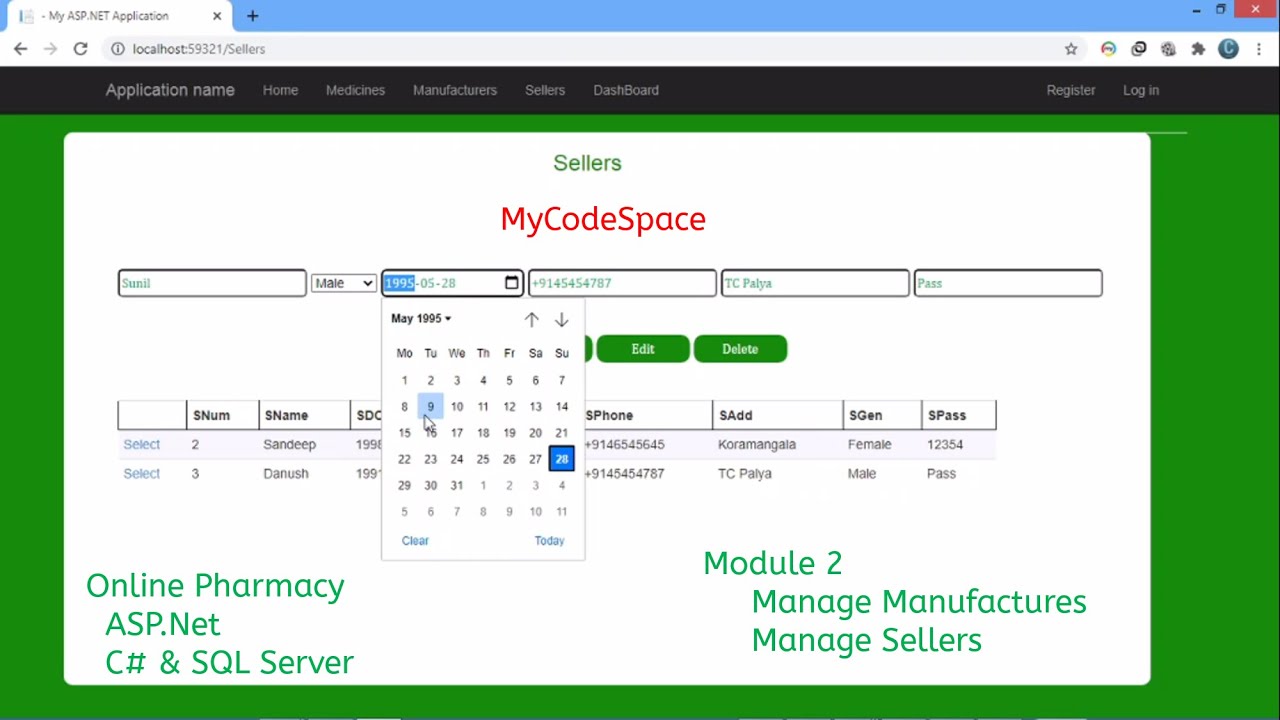
Task: Click the Danush name cell
Action: click(x=286, y=474)
